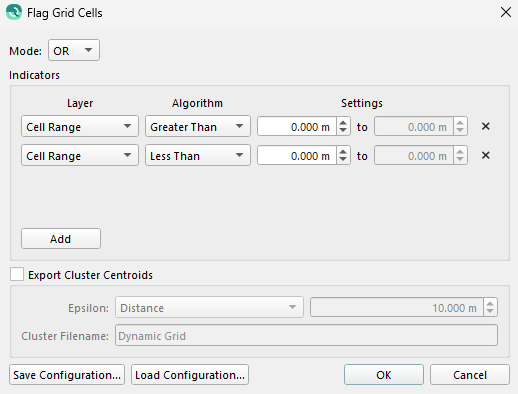Decrease the Less Than threshold value
Viewport: 518px width, 394px height.
tap(343, 159)
